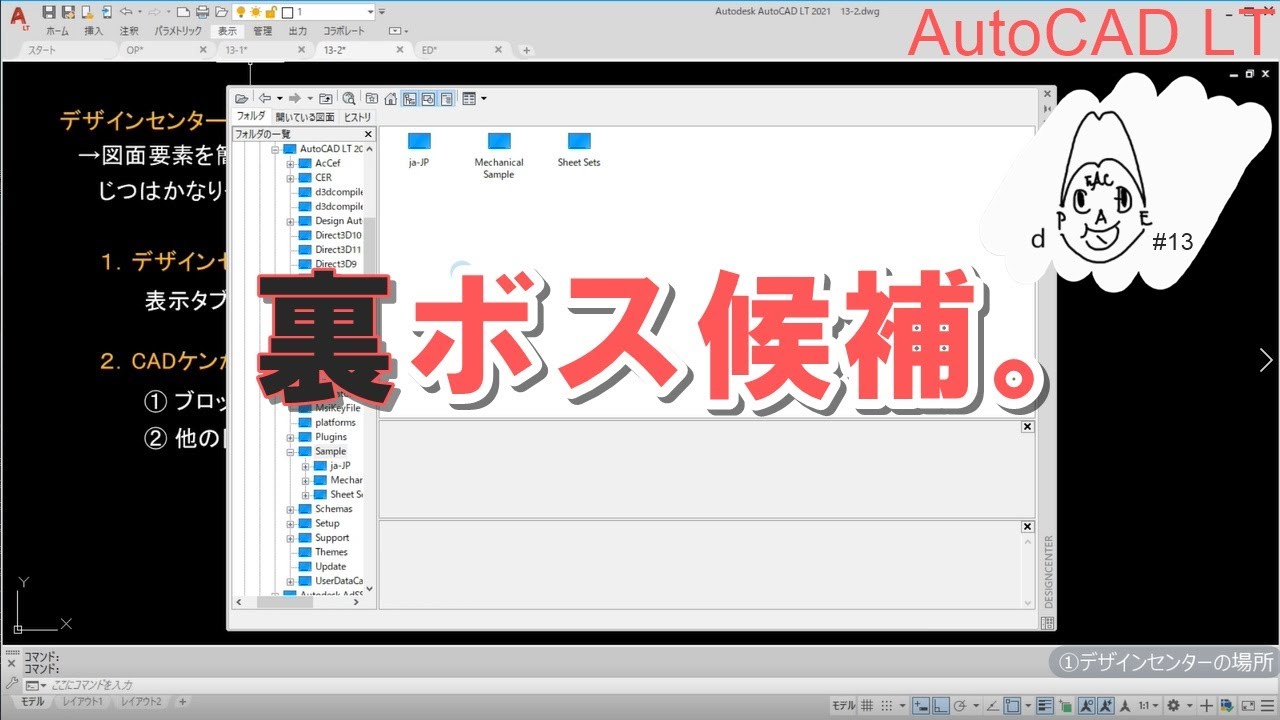The height and width of the screenshot is (720, 1280).
Task: Select the platforms tree folder
Action: pos(328,422)
